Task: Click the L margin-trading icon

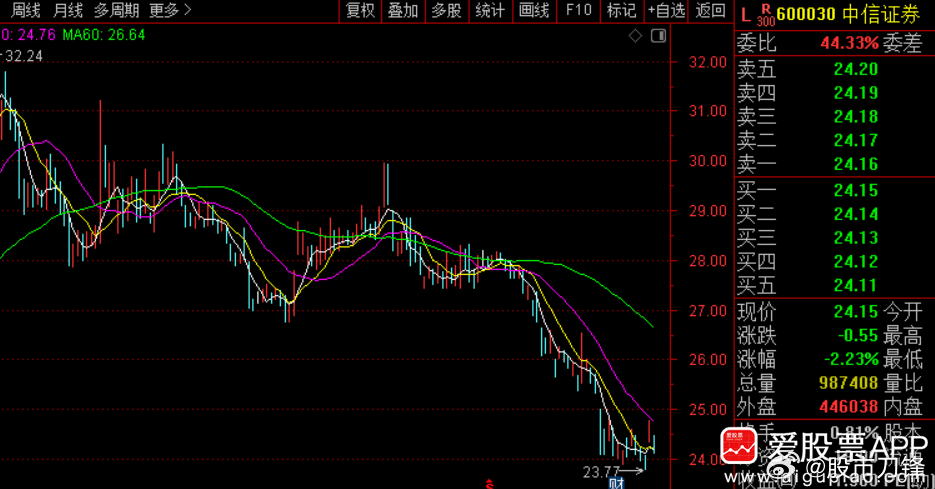Action: [x=745, y=14]
